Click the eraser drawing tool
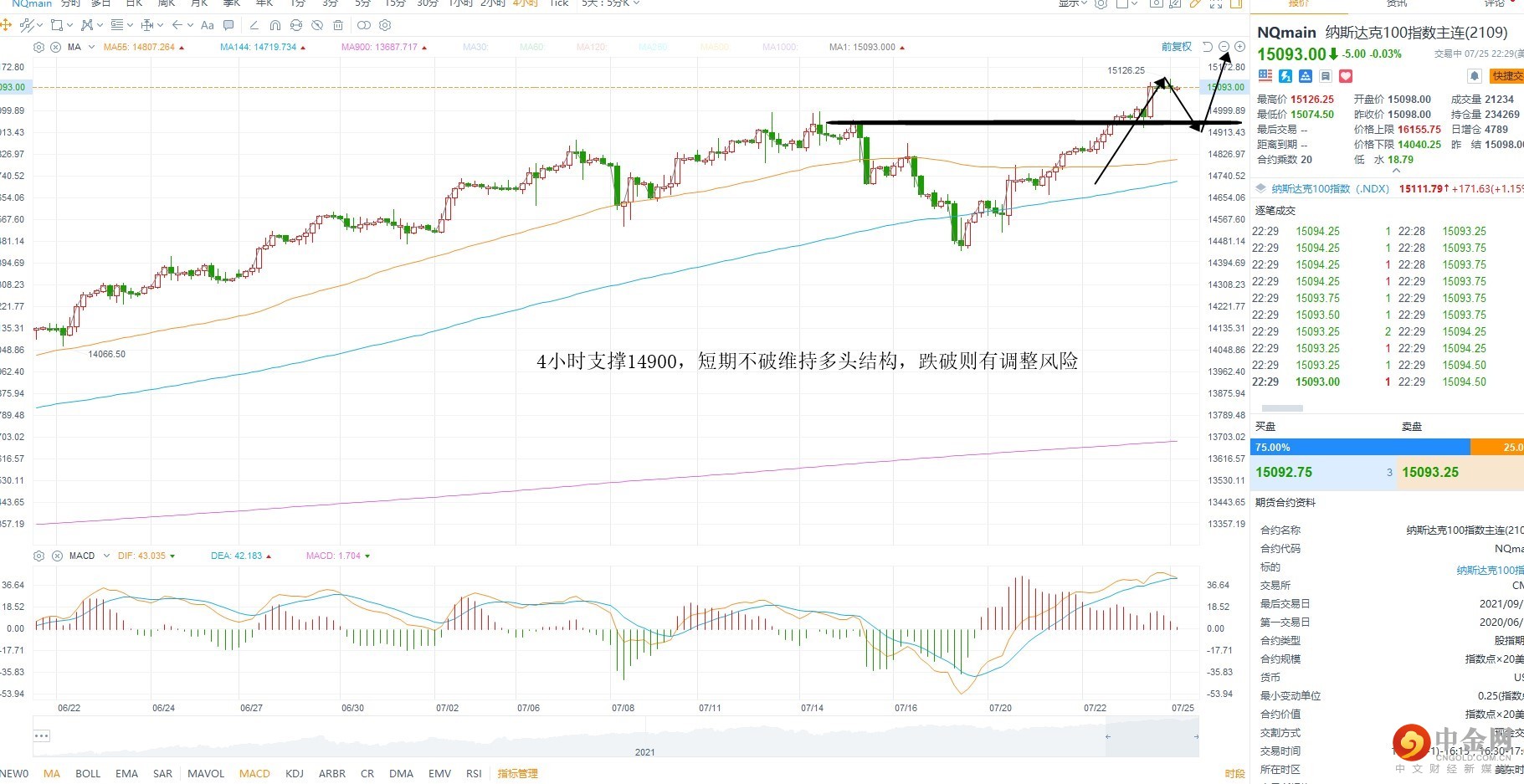 tap(254, 25)
